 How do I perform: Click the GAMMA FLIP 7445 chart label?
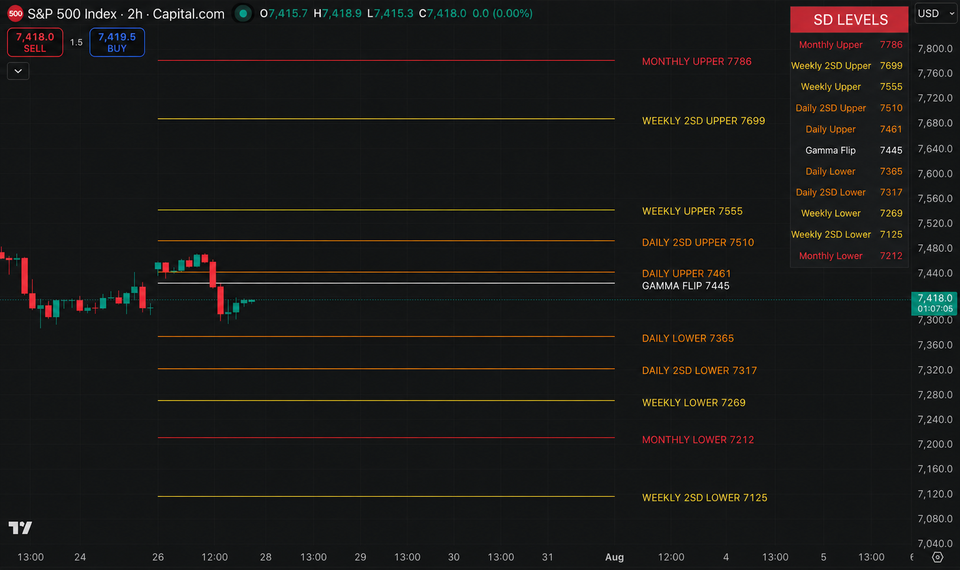pyautogui.click(x=686, y=286)
